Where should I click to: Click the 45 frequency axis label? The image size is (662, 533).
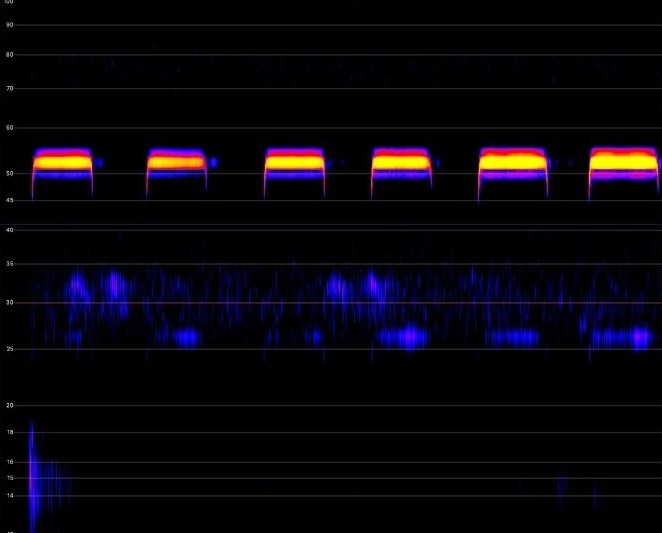pyautogui.click(x=9, y=200)
